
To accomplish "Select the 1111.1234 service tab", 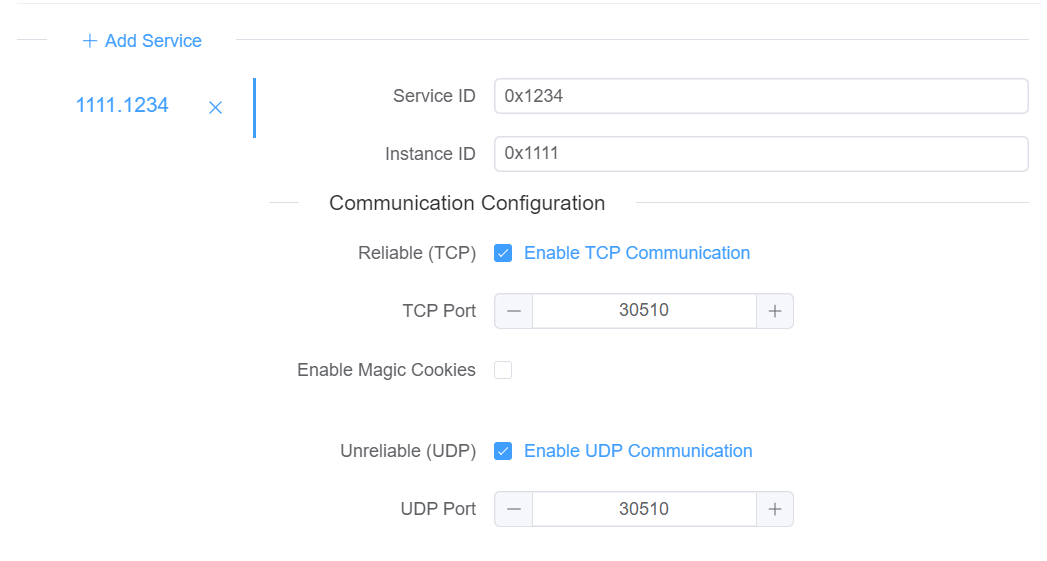I will (122, 106).
